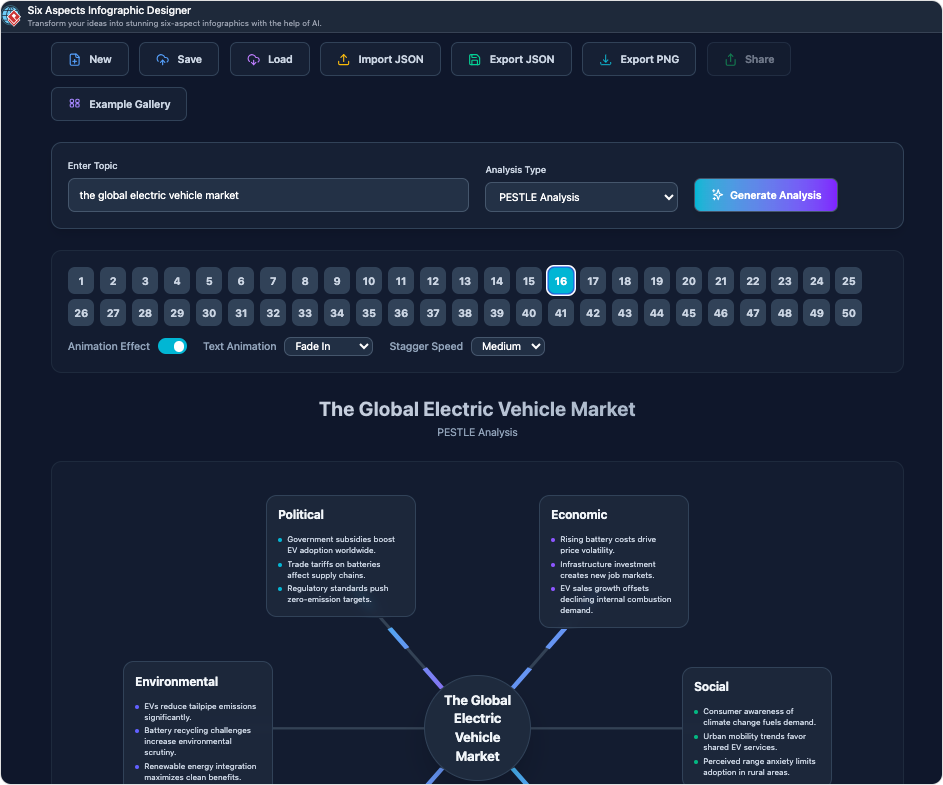Select layout style number 17
The height and width of the screenshot is (785, 943).
(593, 281)
